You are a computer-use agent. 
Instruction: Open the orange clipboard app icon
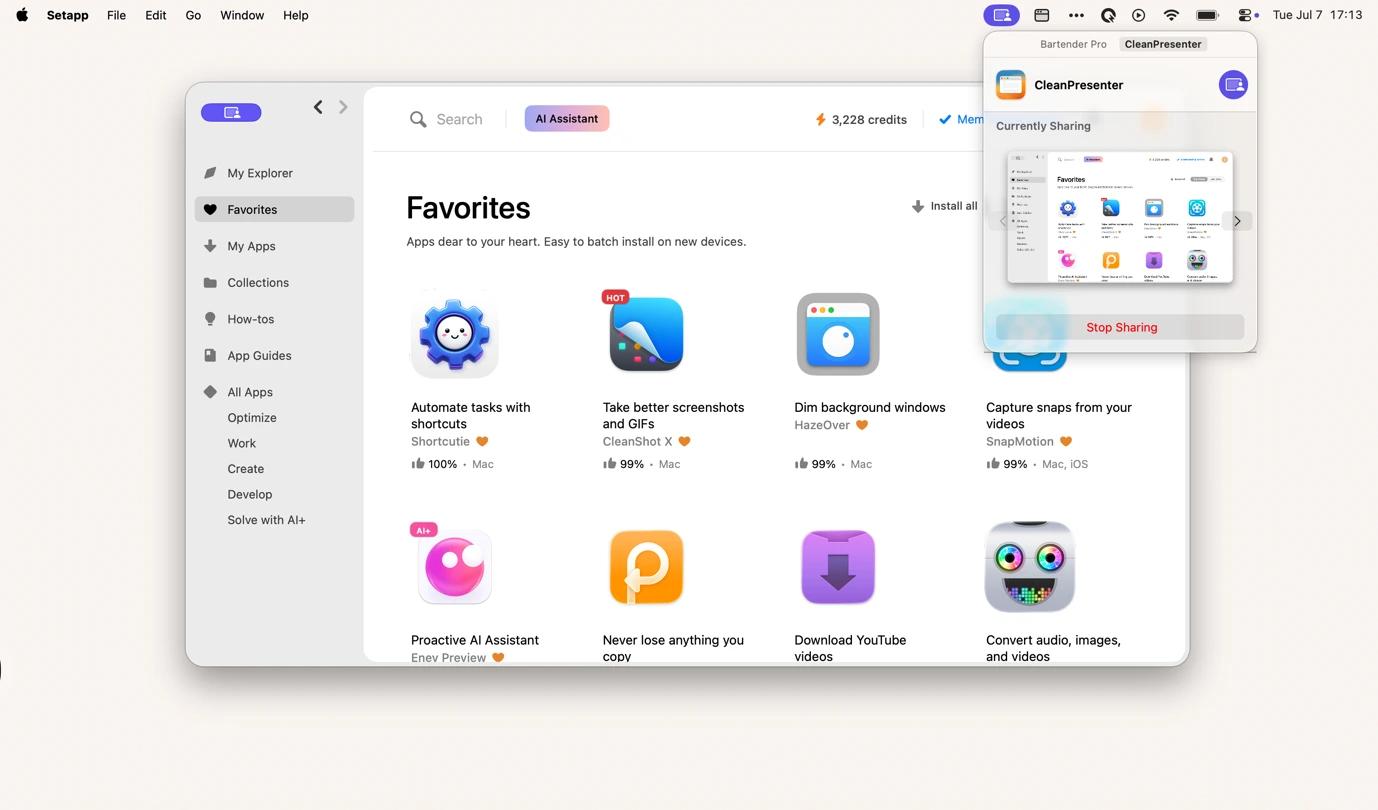coord(646,567)
